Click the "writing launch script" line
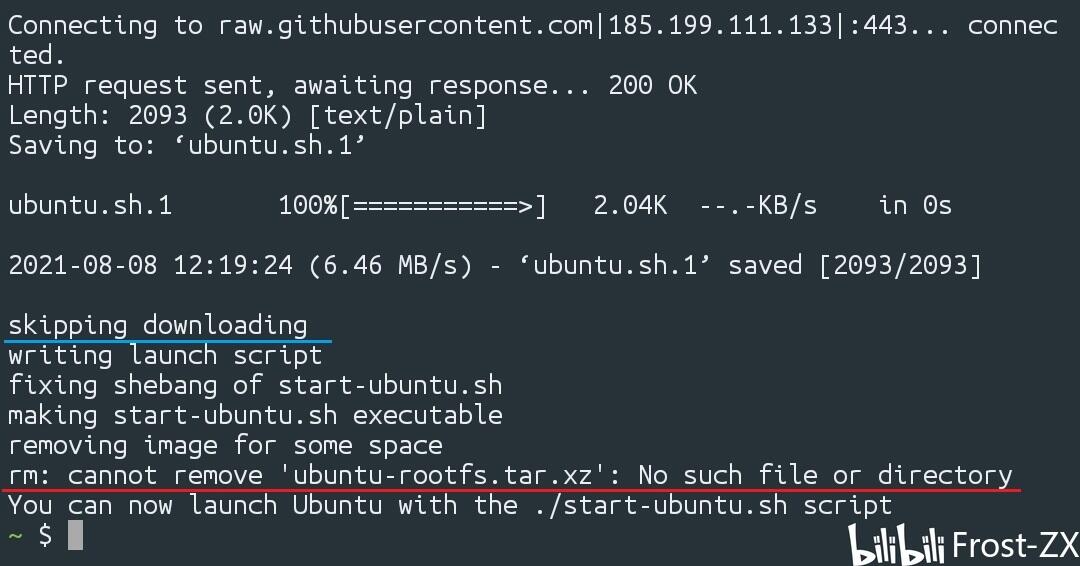This screenshot has width=1080, height=566. pos(165,355)
